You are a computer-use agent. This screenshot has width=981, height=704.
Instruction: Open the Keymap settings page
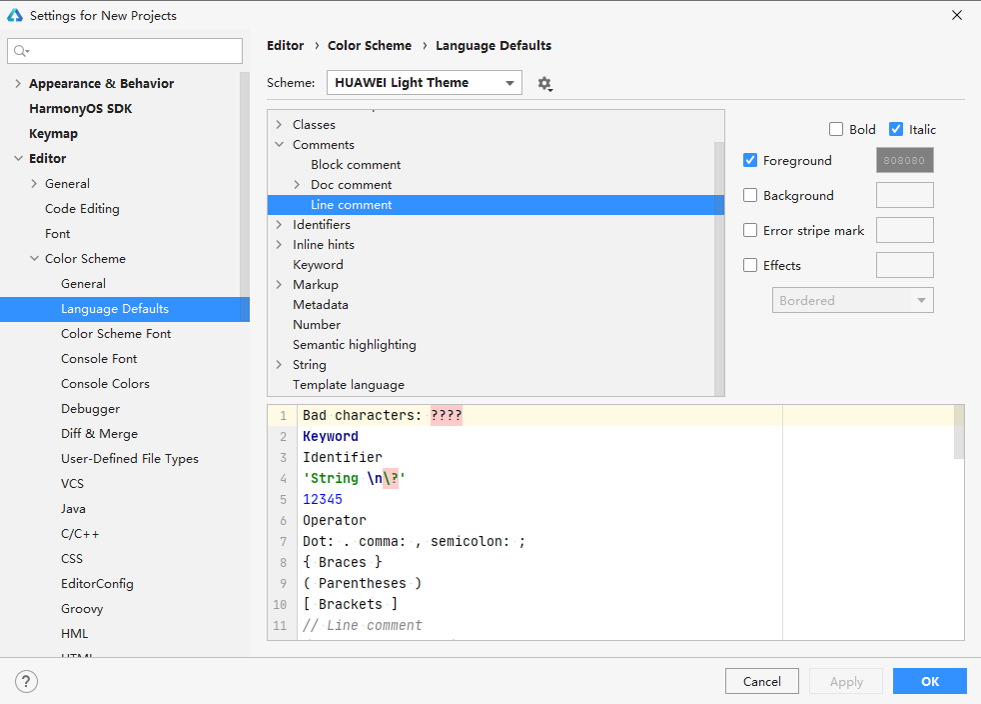[53, 133]
